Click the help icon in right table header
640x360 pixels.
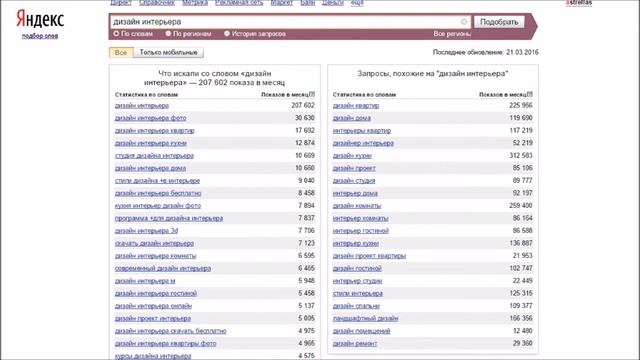point(530,94)
